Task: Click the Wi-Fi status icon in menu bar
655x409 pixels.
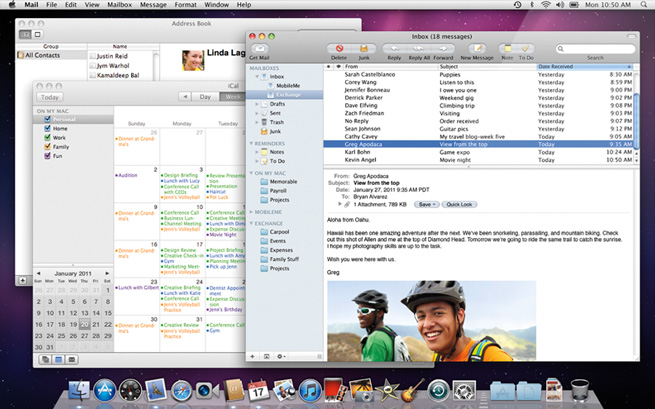Action: click(x=546, y=5)
